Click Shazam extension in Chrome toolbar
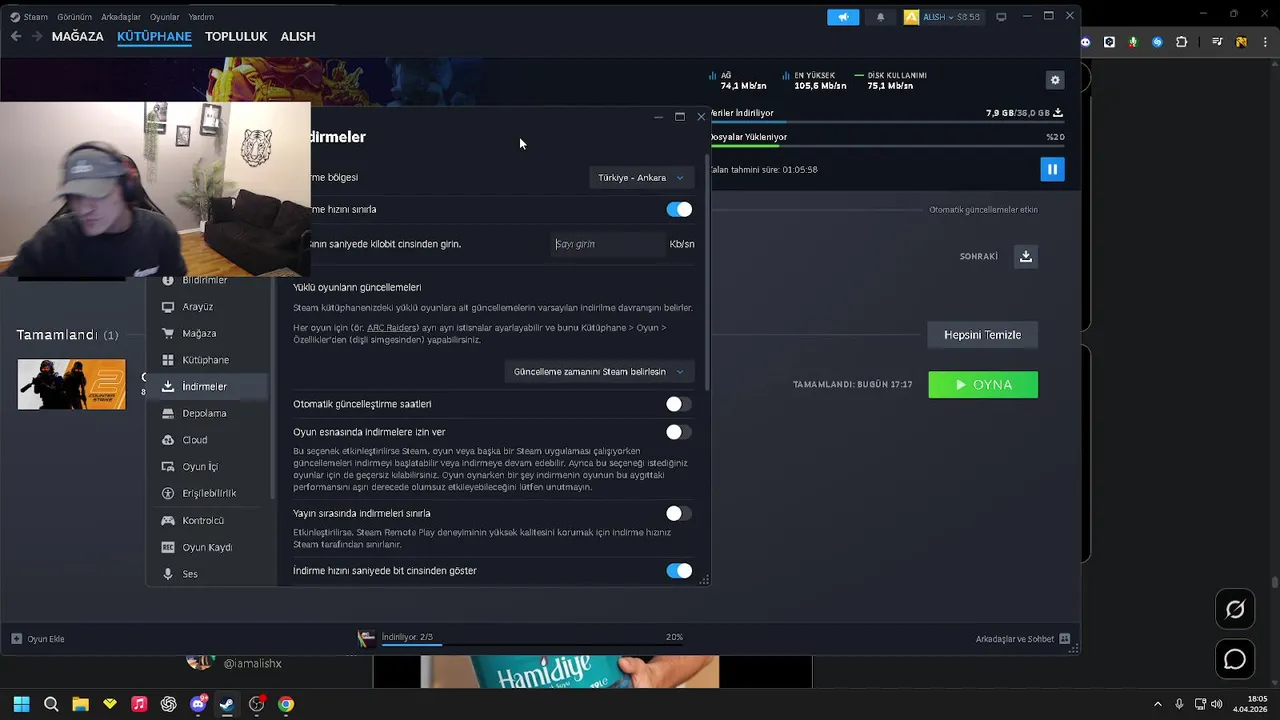 click(x=1157, y=42)
